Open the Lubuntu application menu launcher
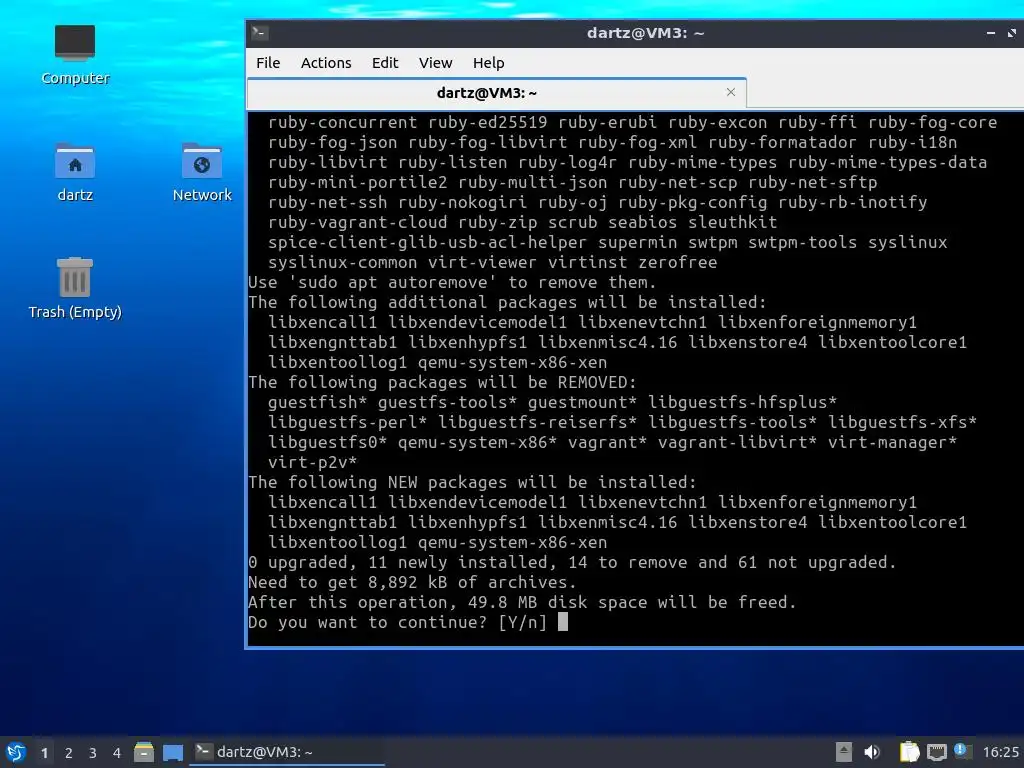Image resolution: width=1024 pixels, height=768 pixels. click(x=16, y=752)
